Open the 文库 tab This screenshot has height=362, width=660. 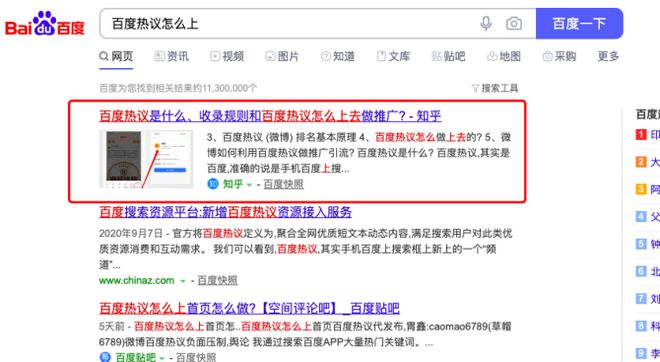(393, 56)
